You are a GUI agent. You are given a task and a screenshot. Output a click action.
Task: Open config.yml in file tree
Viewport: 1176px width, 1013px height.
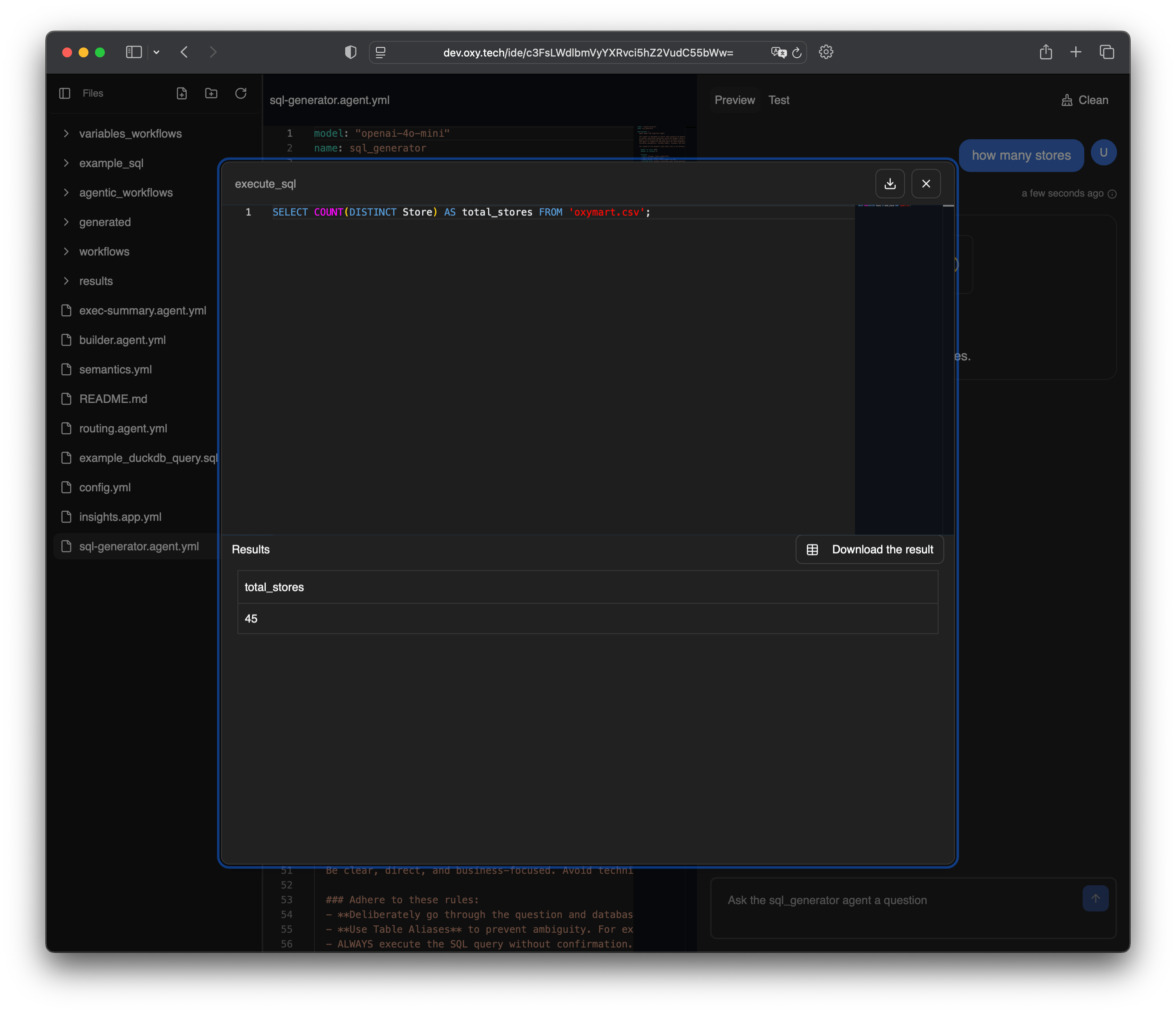pos(105,488)
